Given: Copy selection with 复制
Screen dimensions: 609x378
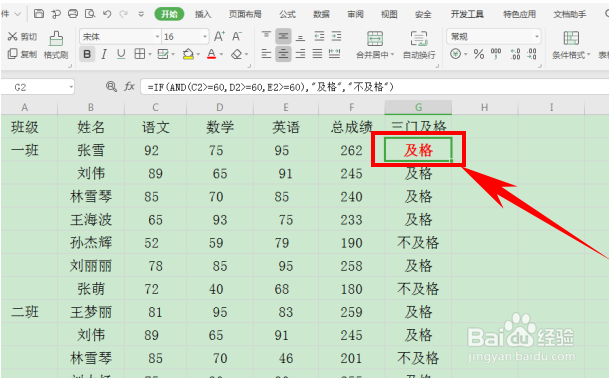Looking at the screenshot, I should 22,54.
